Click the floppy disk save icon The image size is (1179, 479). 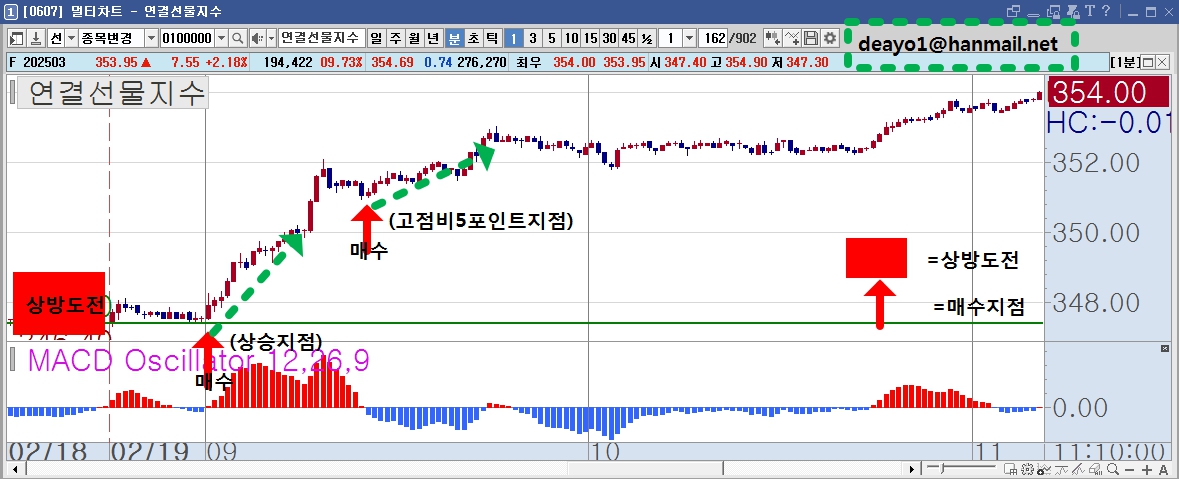point(811,38)
